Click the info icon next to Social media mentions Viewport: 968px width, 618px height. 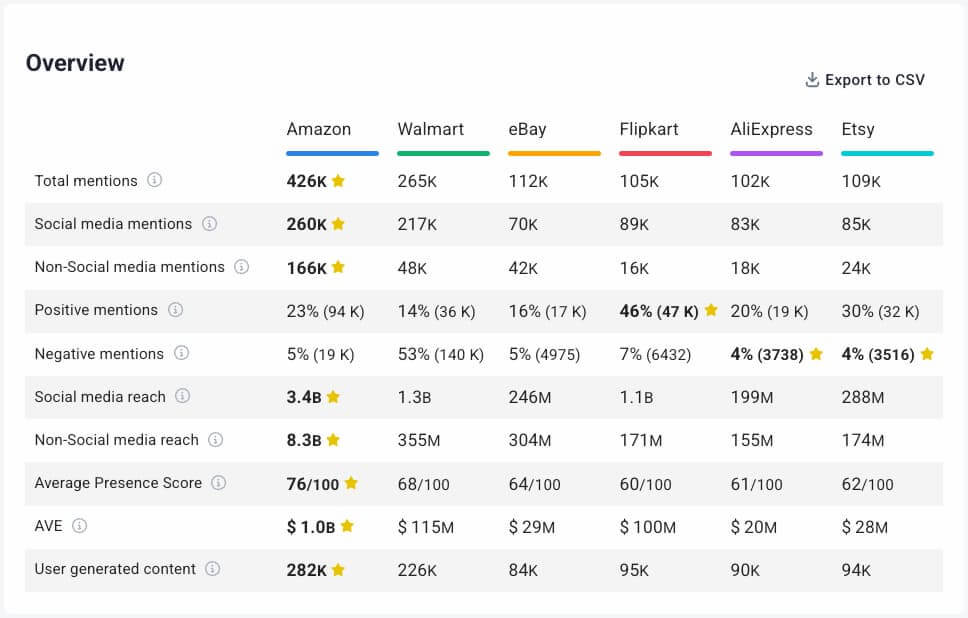[209, 224]
